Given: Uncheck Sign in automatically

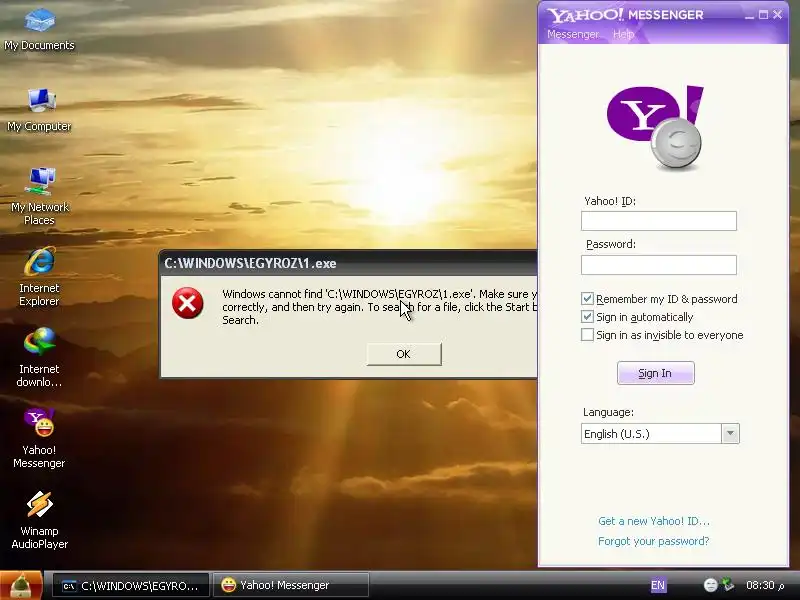Looking at the screenshot, I should click(x=587, y=317).
